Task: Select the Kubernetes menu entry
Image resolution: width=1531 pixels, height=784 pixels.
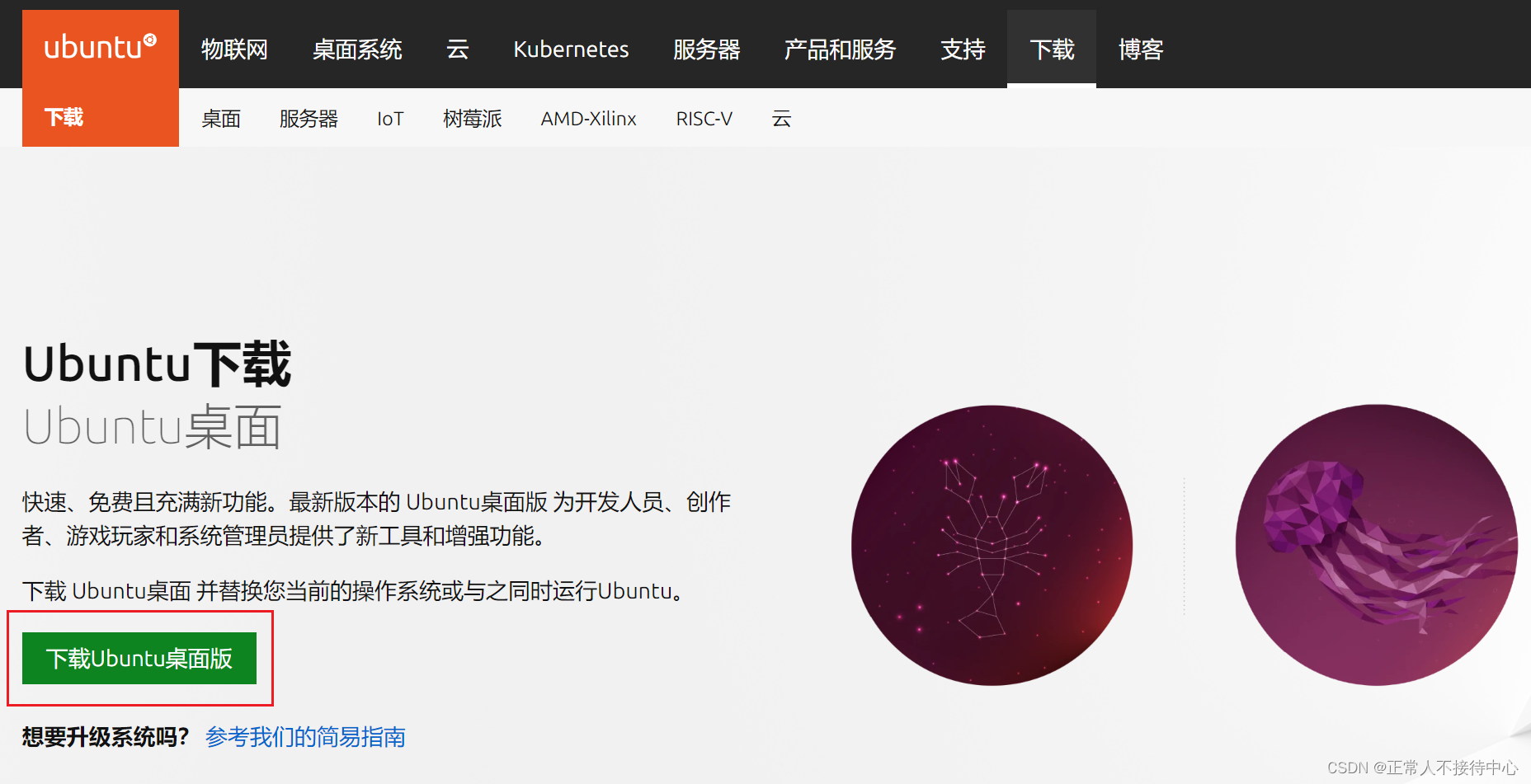Action: 570,49
